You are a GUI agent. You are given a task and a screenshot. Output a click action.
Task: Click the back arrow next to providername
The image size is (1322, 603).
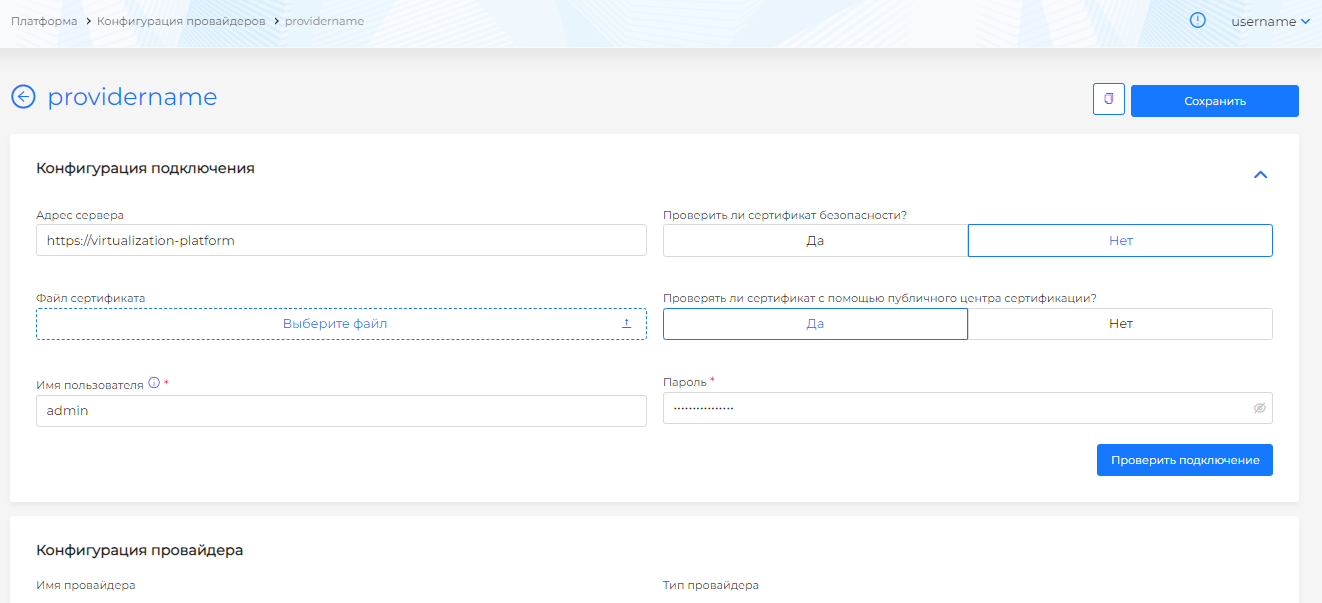click(23, 97)
